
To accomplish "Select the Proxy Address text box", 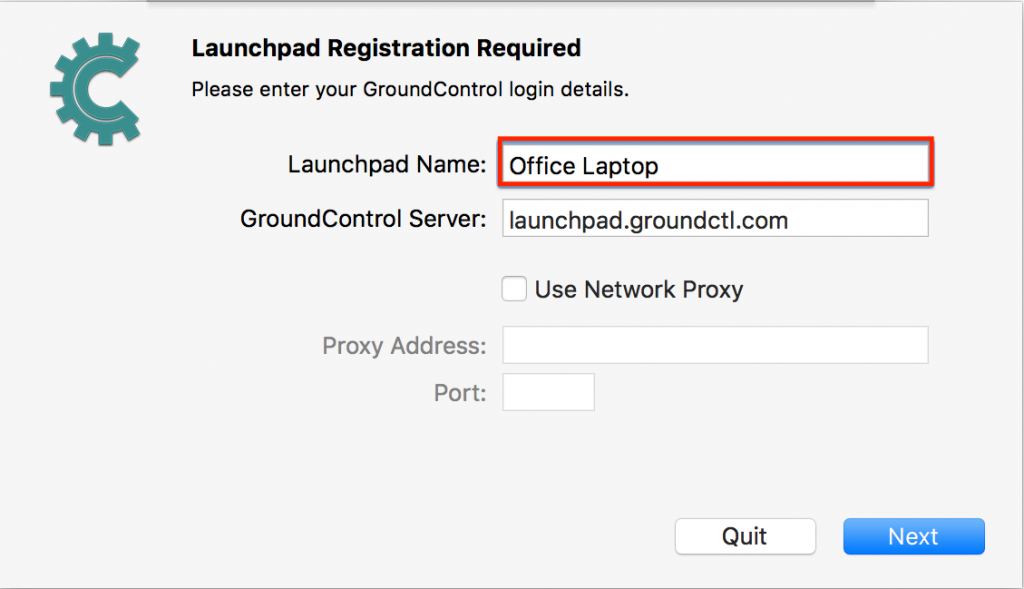I will [715, 345].
